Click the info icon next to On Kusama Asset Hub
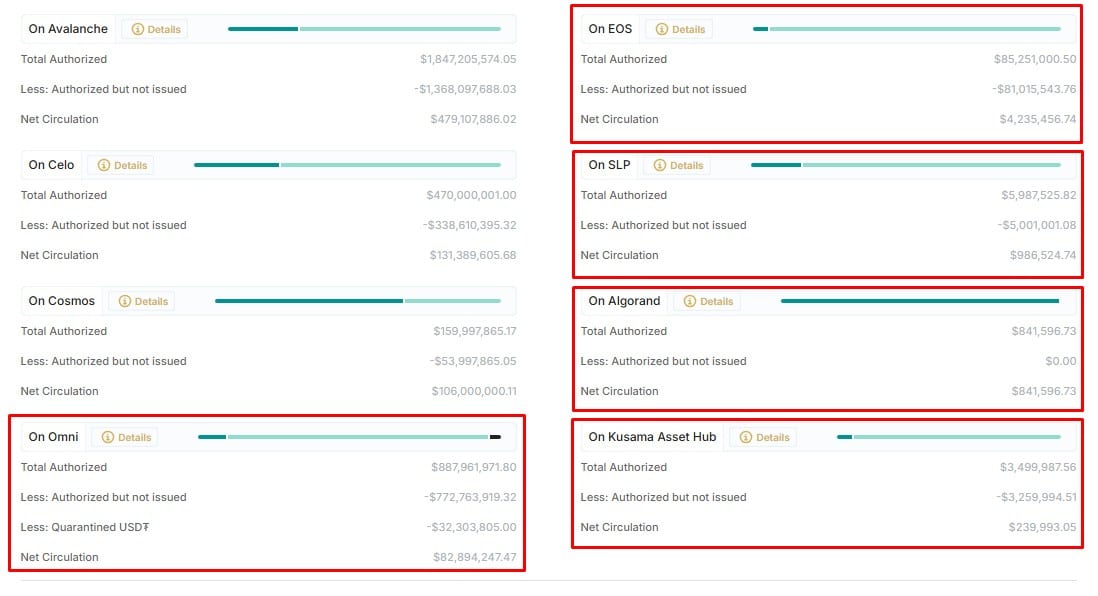Viewport: 1098px width, 596px height. click(x=746, y=437)
